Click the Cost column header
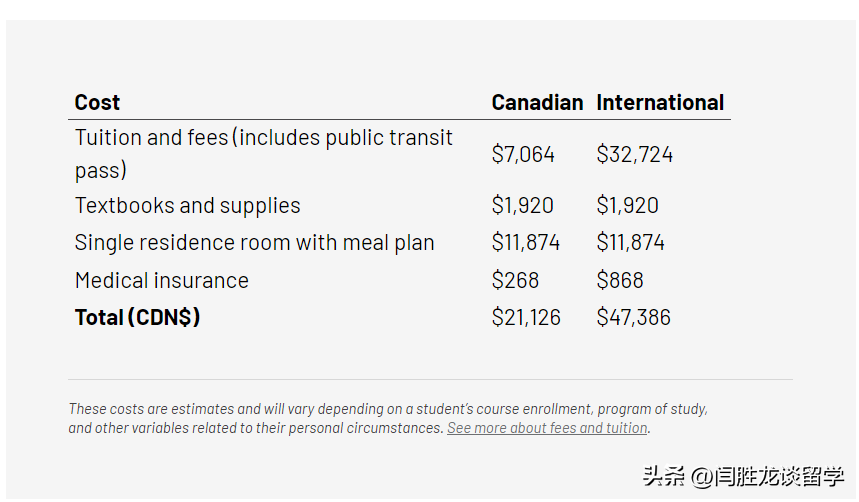 [97, 102]
